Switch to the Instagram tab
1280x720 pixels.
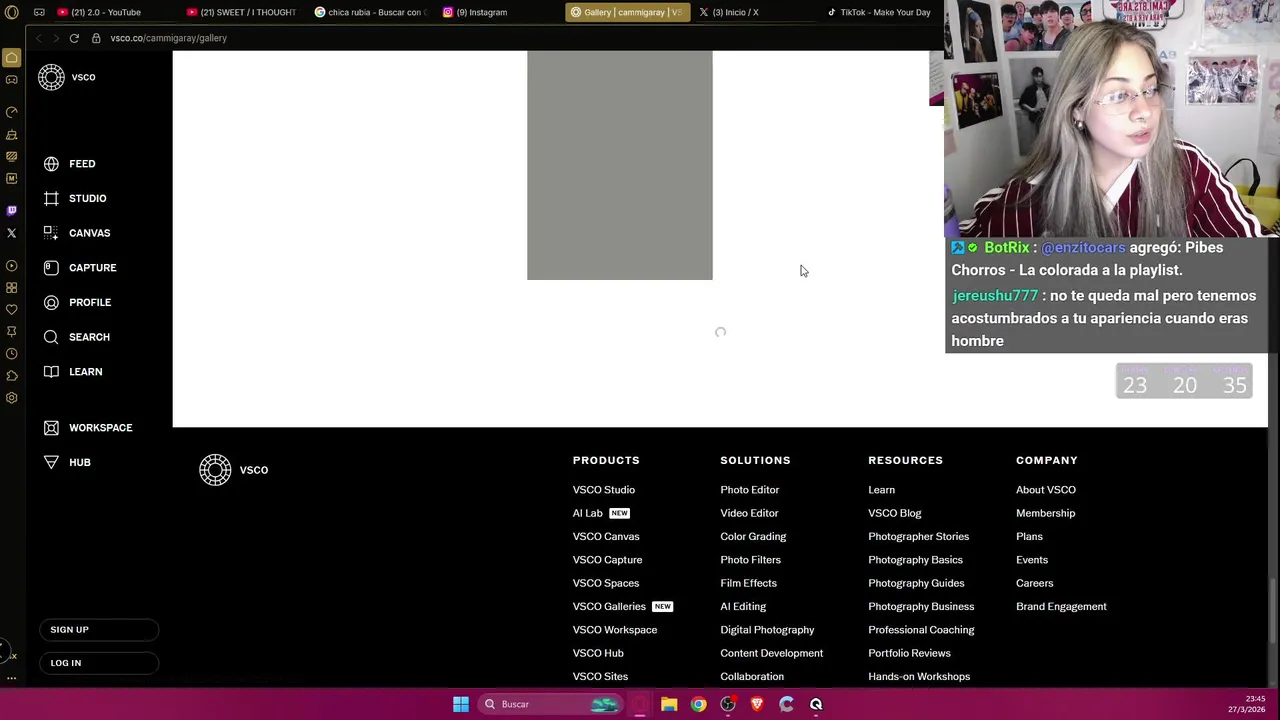click(x=482, y=12)
